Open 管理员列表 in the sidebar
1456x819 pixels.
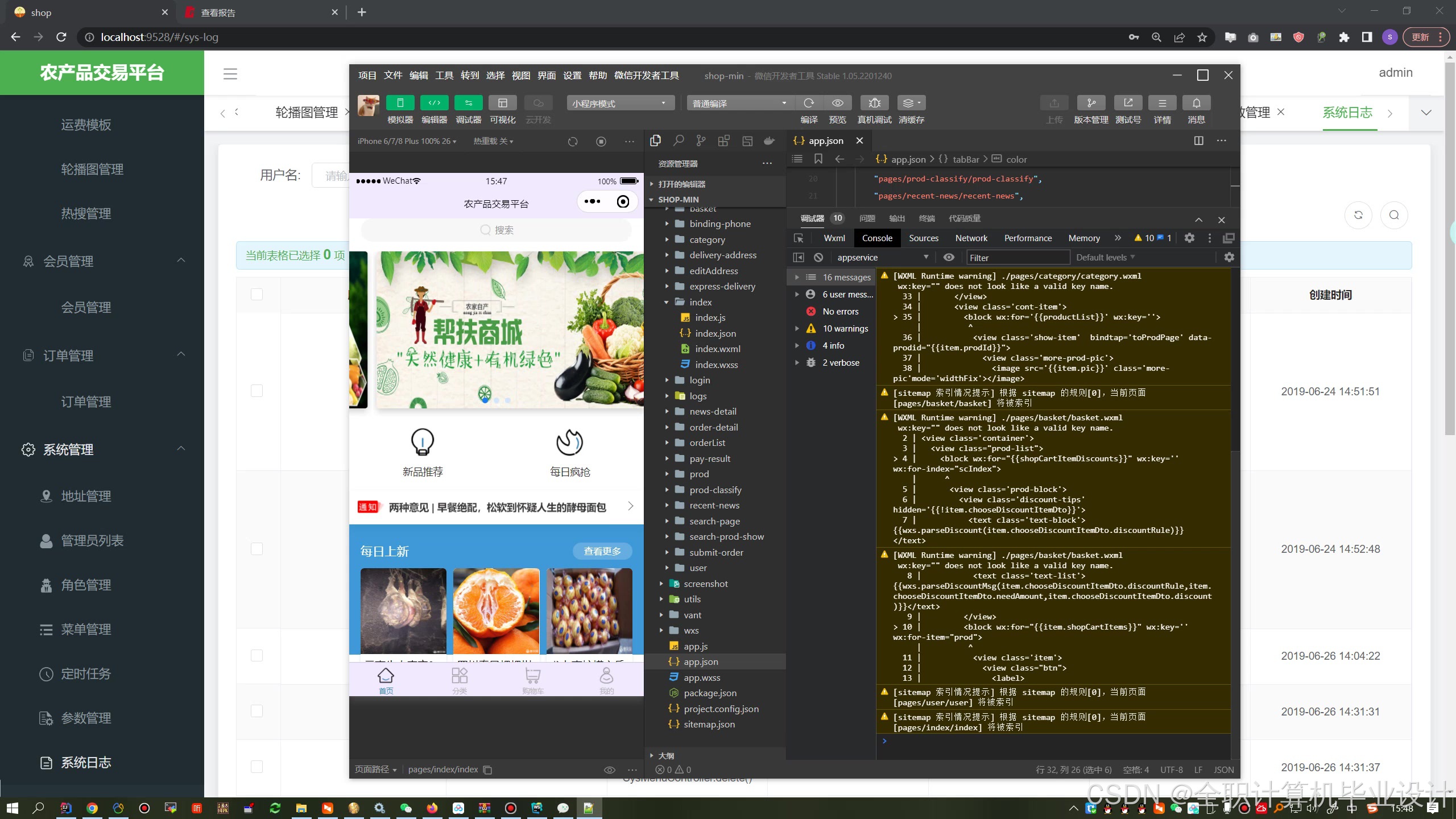coord(92,541)
